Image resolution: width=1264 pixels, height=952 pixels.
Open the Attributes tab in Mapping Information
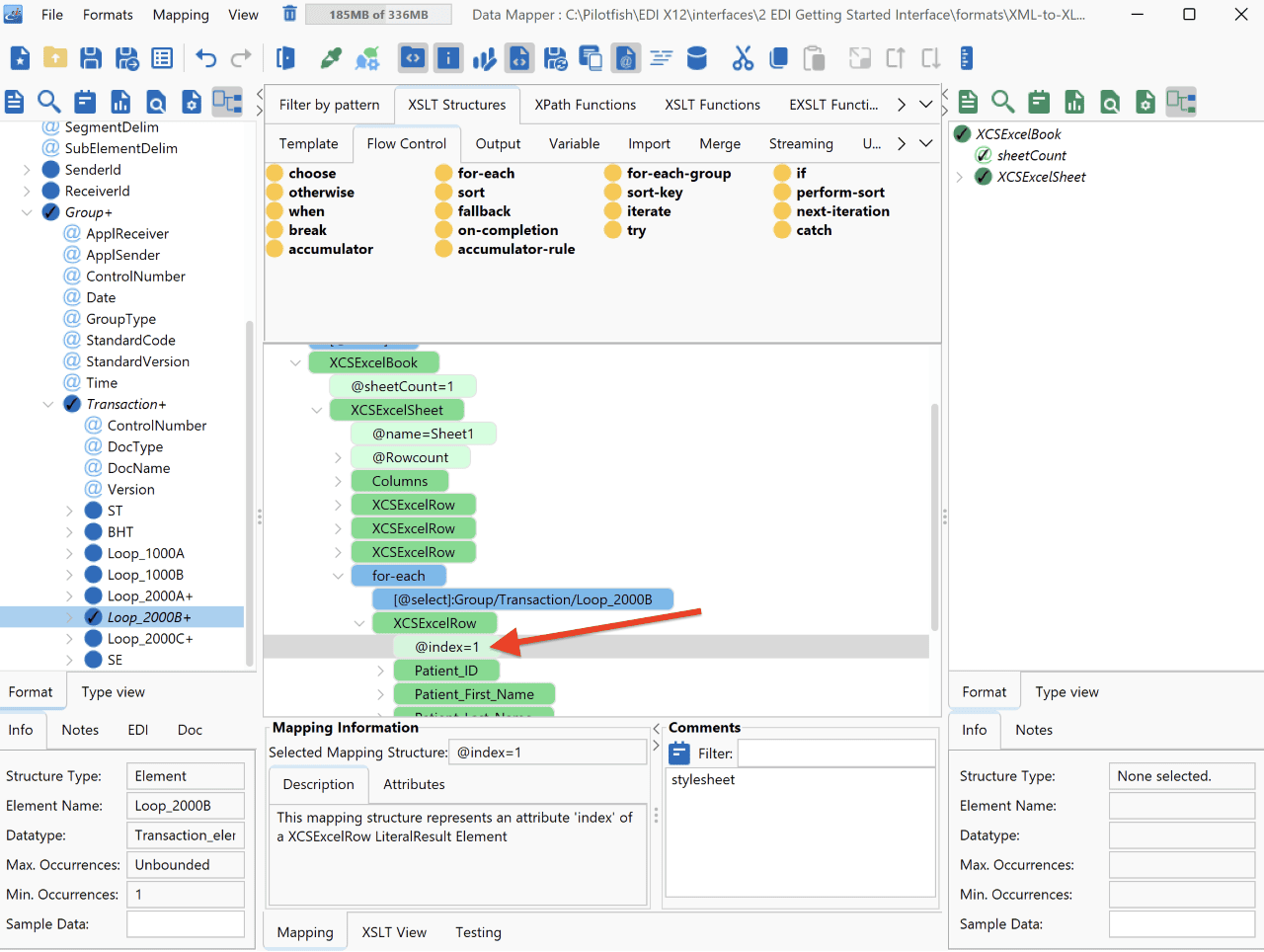(x=414, y=784)
